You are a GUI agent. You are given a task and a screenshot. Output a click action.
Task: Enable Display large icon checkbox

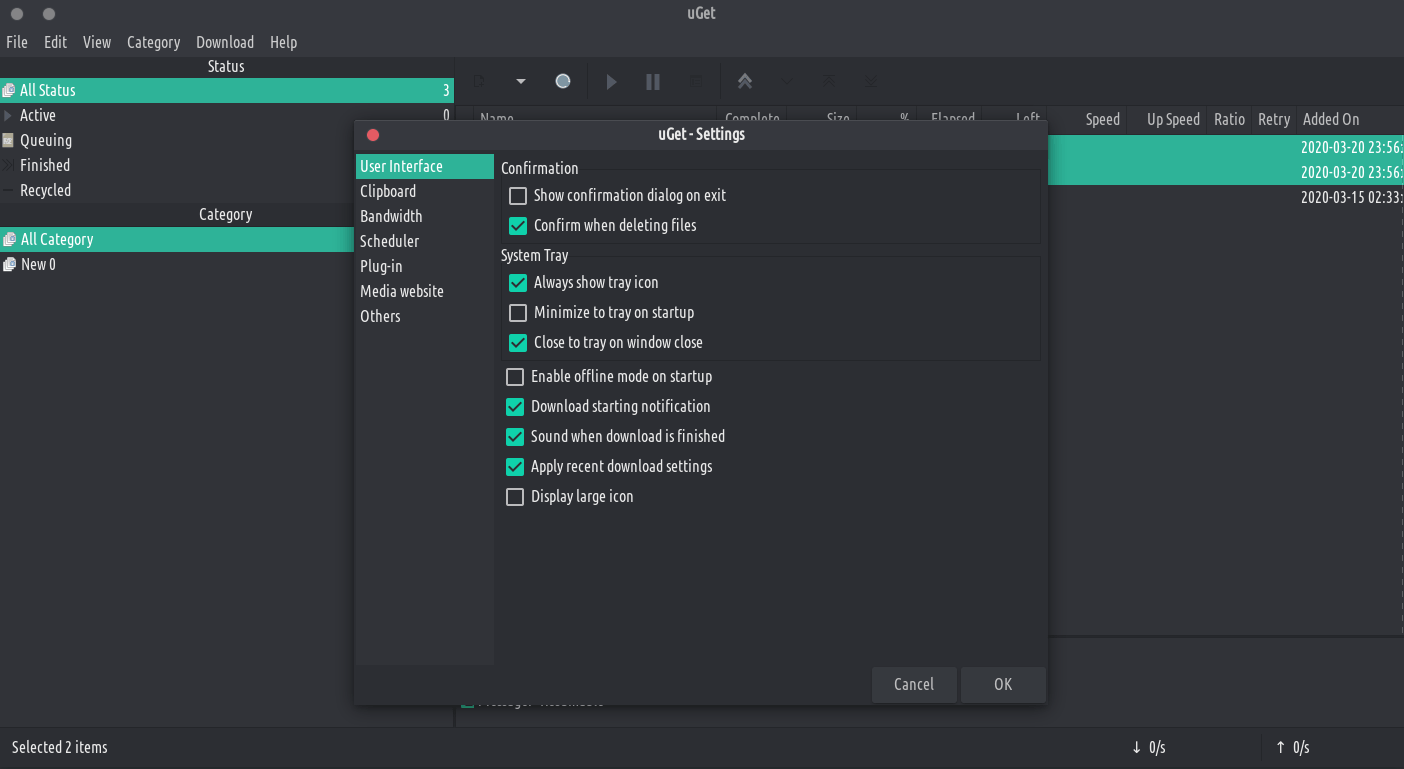click(515, 497)
